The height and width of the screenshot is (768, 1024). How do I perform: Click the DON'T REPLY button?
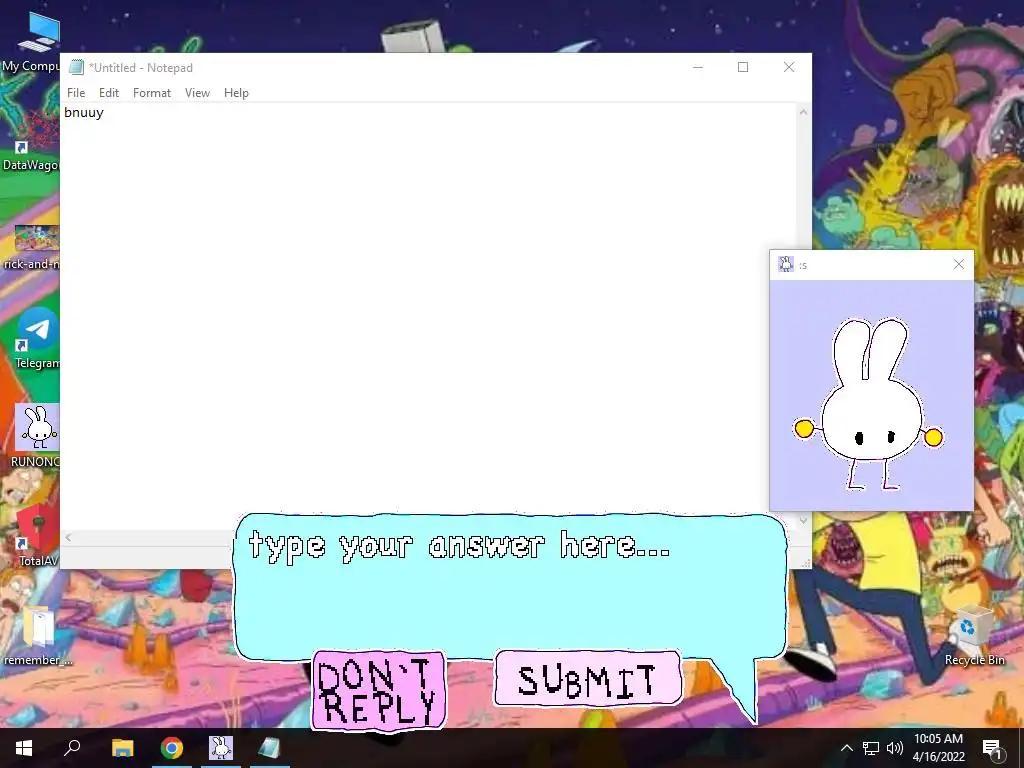[378, 690]
